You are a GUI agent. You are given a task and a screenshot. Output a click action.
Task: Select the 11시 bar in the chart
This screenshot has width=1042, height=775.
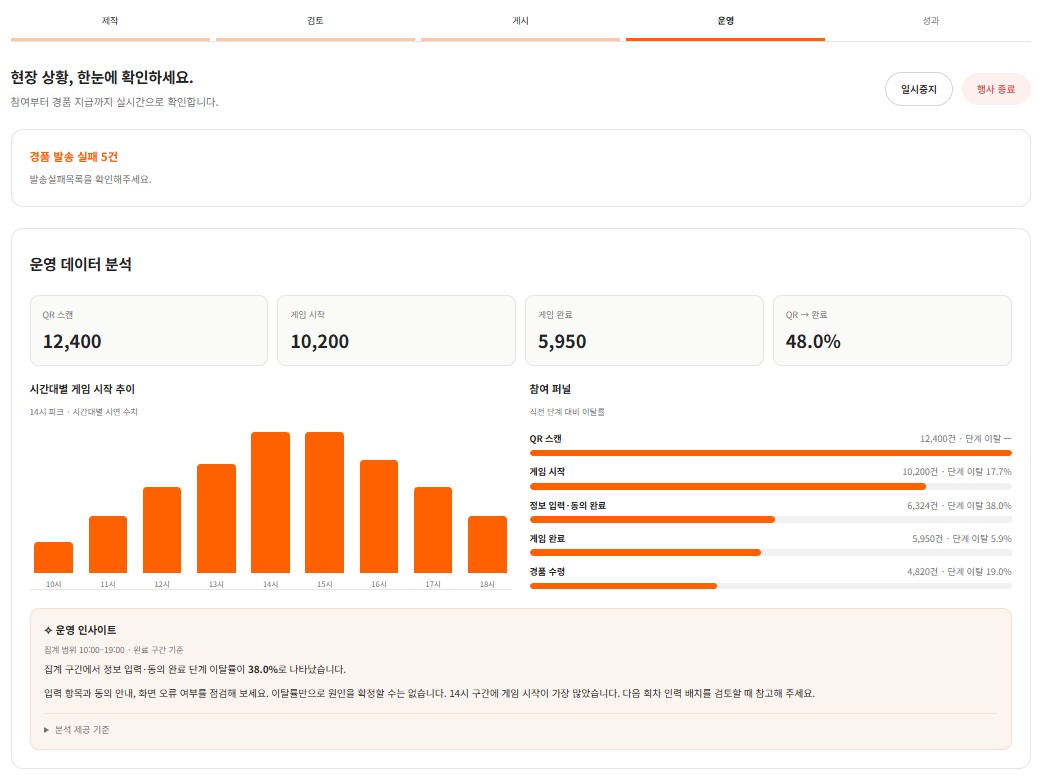pos(108,544)
